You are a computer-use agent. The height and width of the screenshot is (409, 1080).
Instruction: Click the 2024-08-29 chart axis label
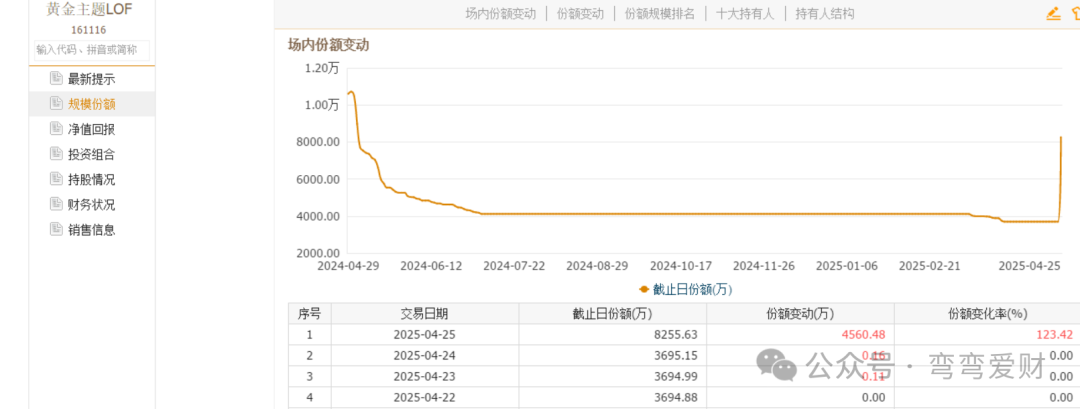(x=597, y=266)
